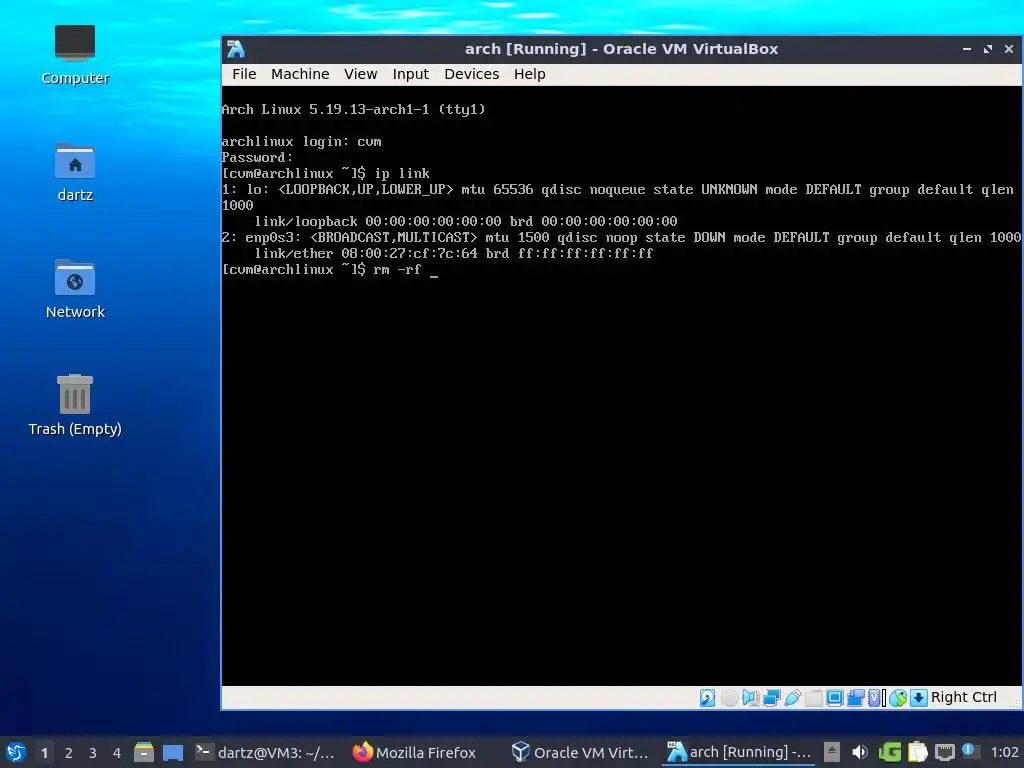The width and height of the screenshot is (1024, 768).
Task: Click the link/loopback address line
Action: (x=466, y=221)
